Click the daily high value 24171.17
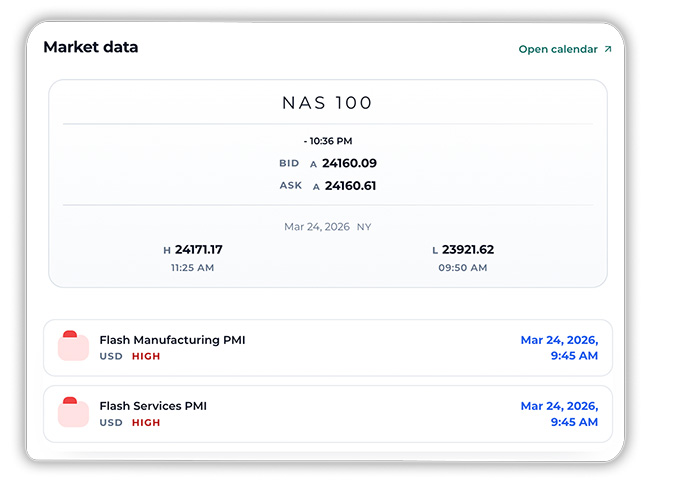Screen dimensions: 700x487 (198, 250)
